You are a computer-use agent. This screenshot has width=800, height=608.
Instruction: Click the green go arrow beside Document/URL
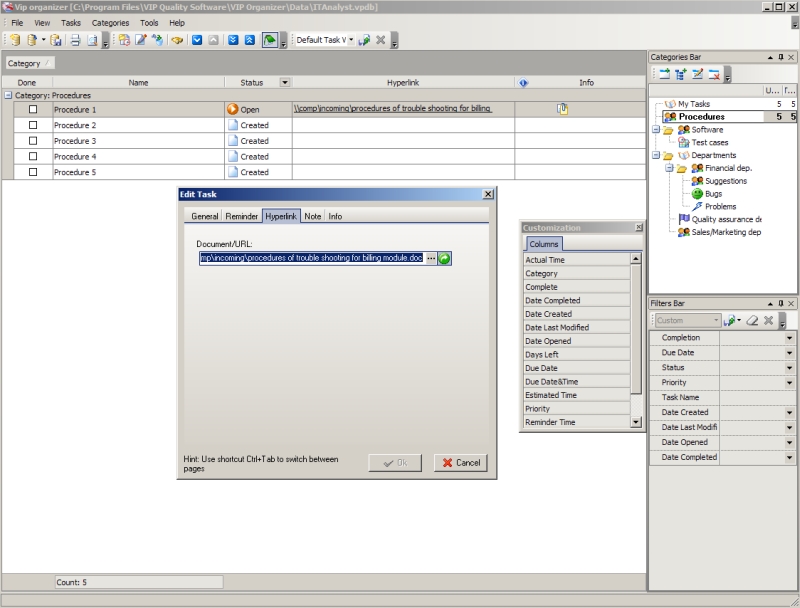click(x=445, y=258)
